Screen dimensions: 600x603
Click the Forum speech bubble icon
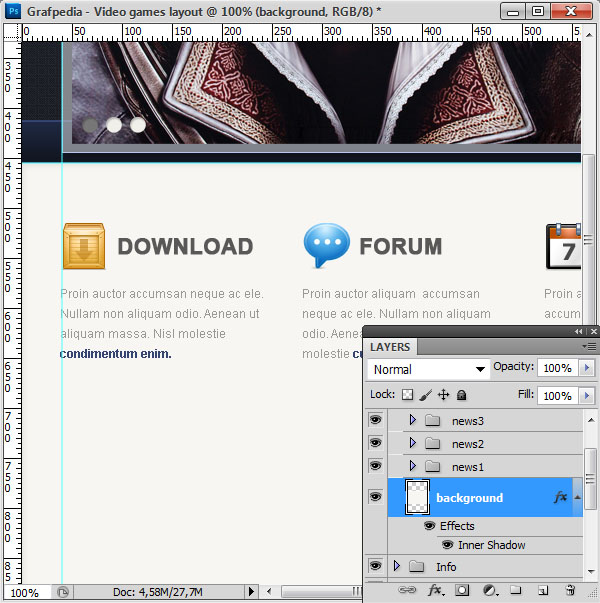coord(327,245)
